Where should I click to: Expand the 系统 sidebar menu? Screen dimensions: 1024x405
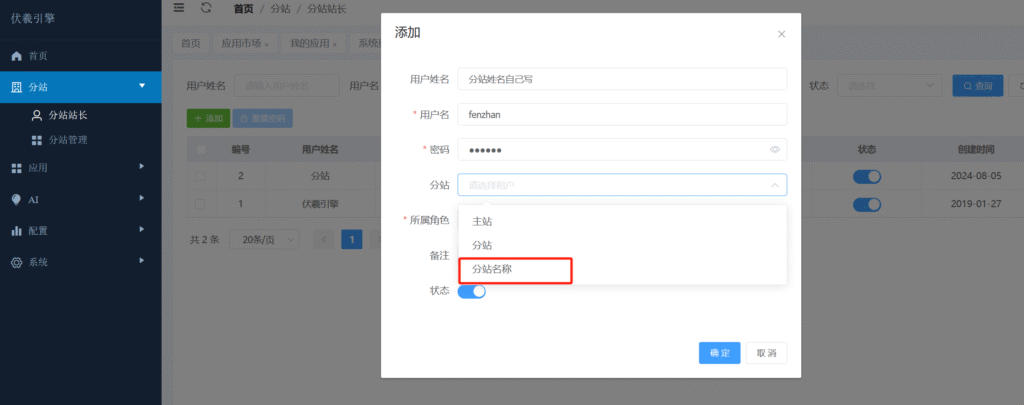(80, 262)
